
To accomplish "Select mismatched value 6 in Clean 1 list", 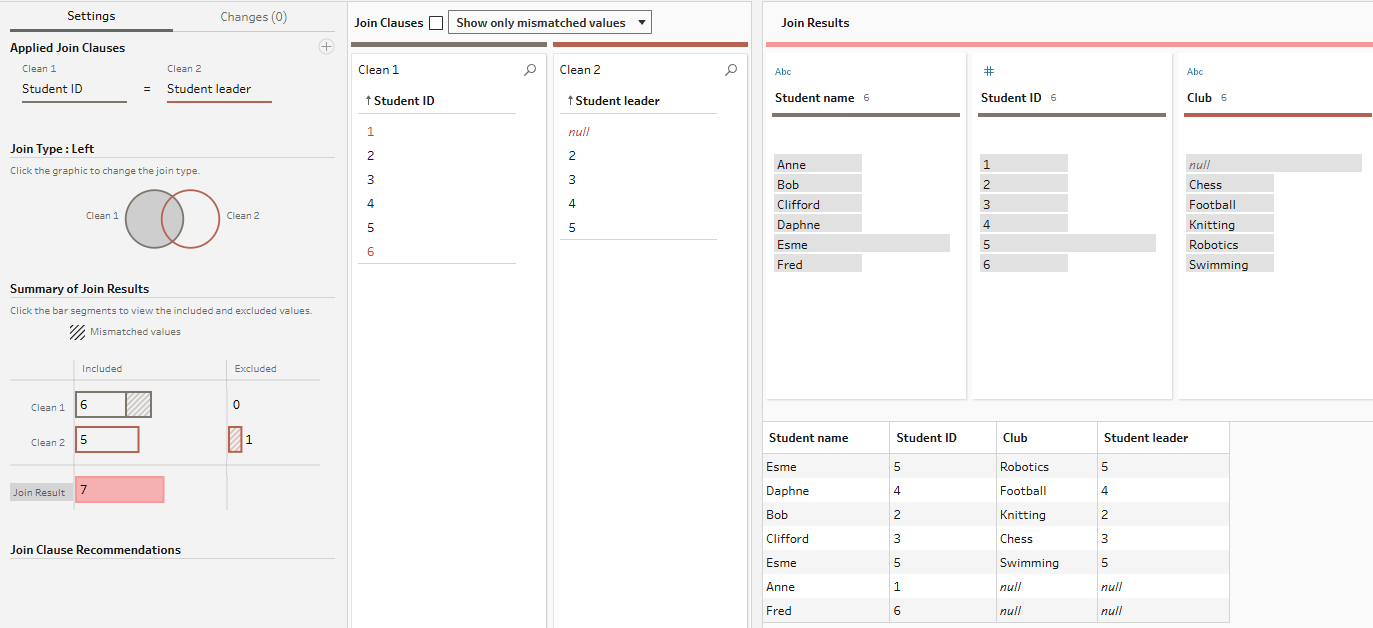I will (x=371, y=252).
